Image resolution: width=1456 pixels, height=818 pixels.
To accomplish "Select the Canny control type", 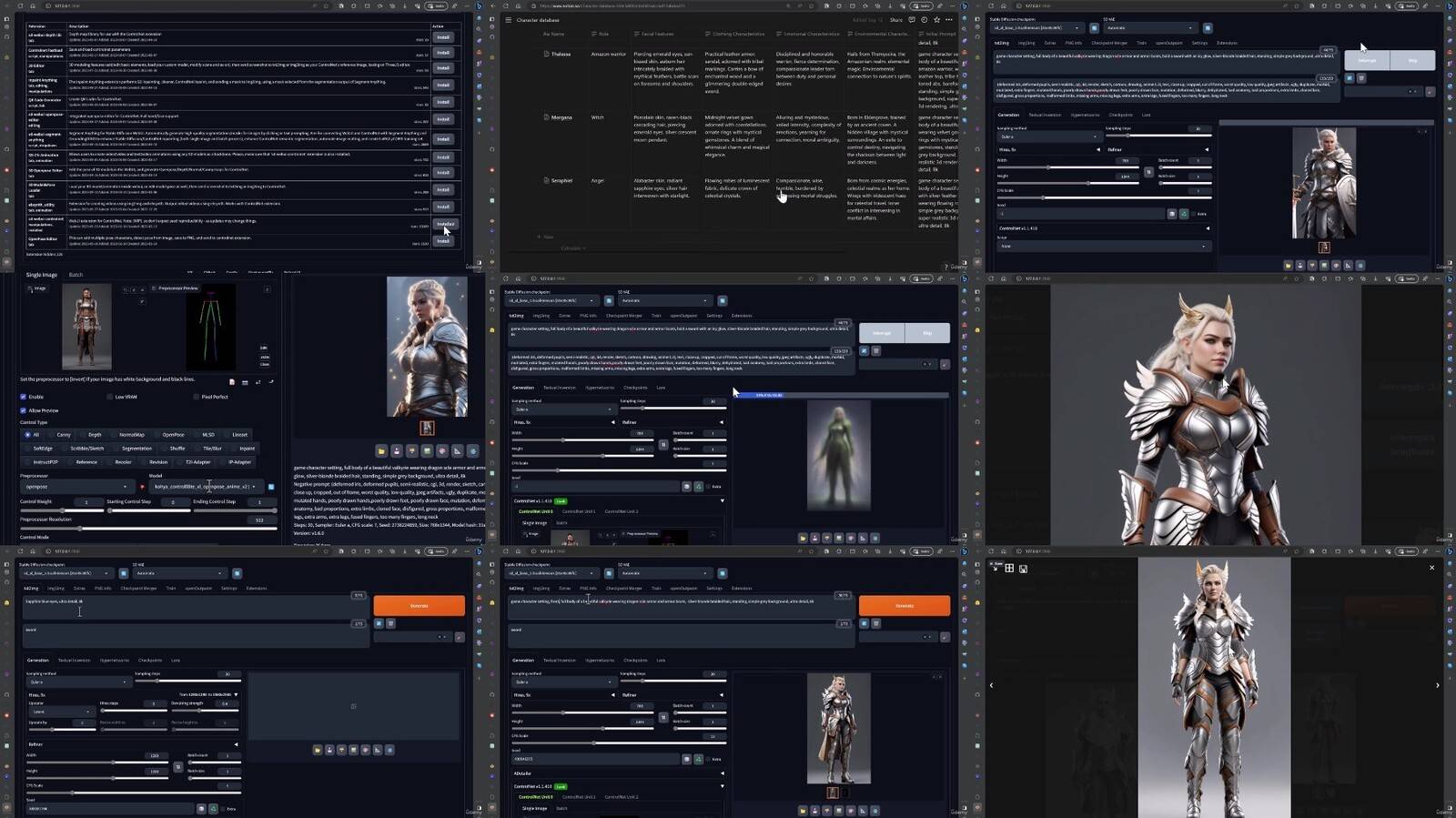I will [60, 435].
